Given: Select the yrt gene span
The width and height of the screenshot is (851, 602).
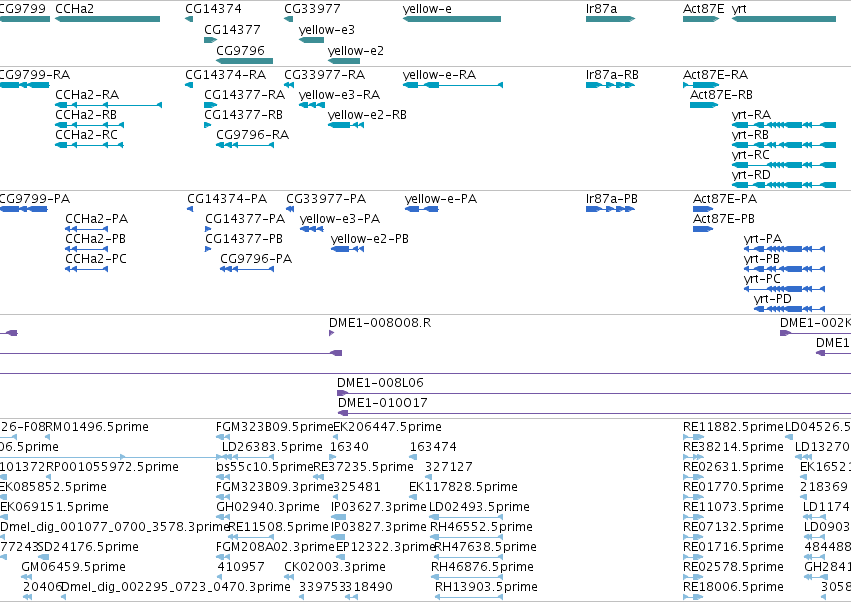Looking at the screenshot, I should pyautogui.click(x=784, y=19).
